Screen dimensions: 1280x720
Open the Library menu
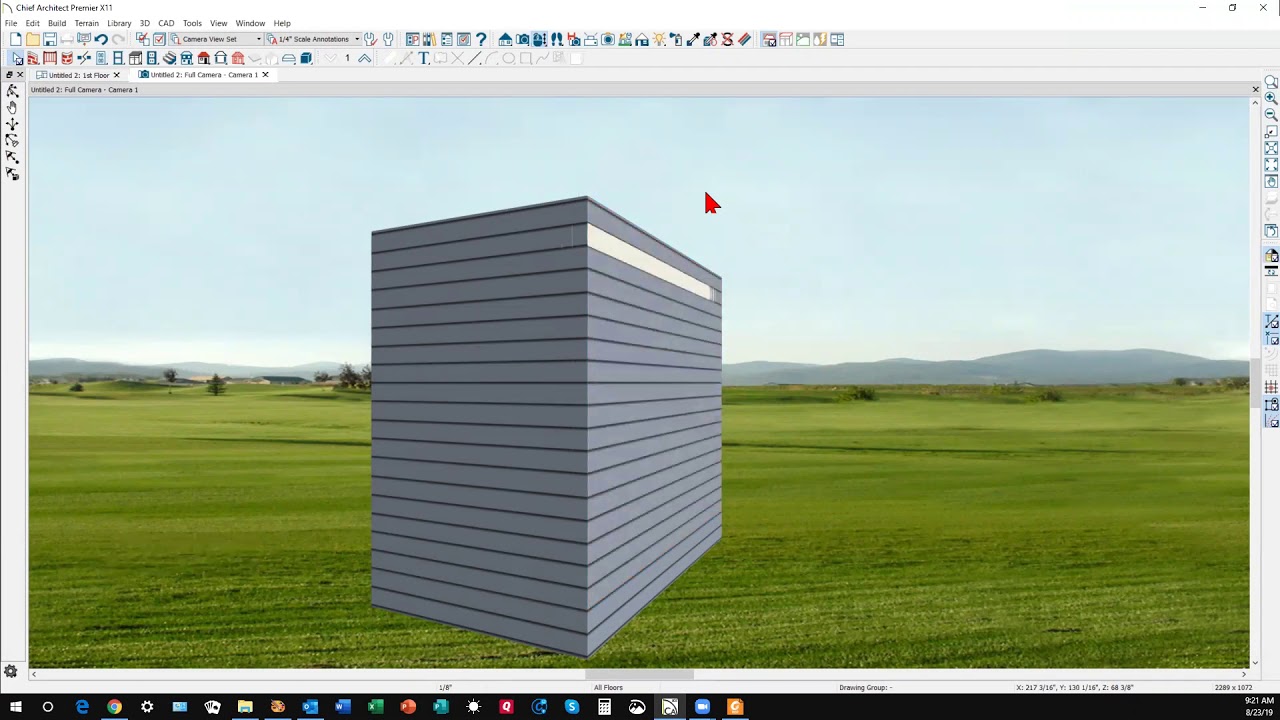(119, 23)
